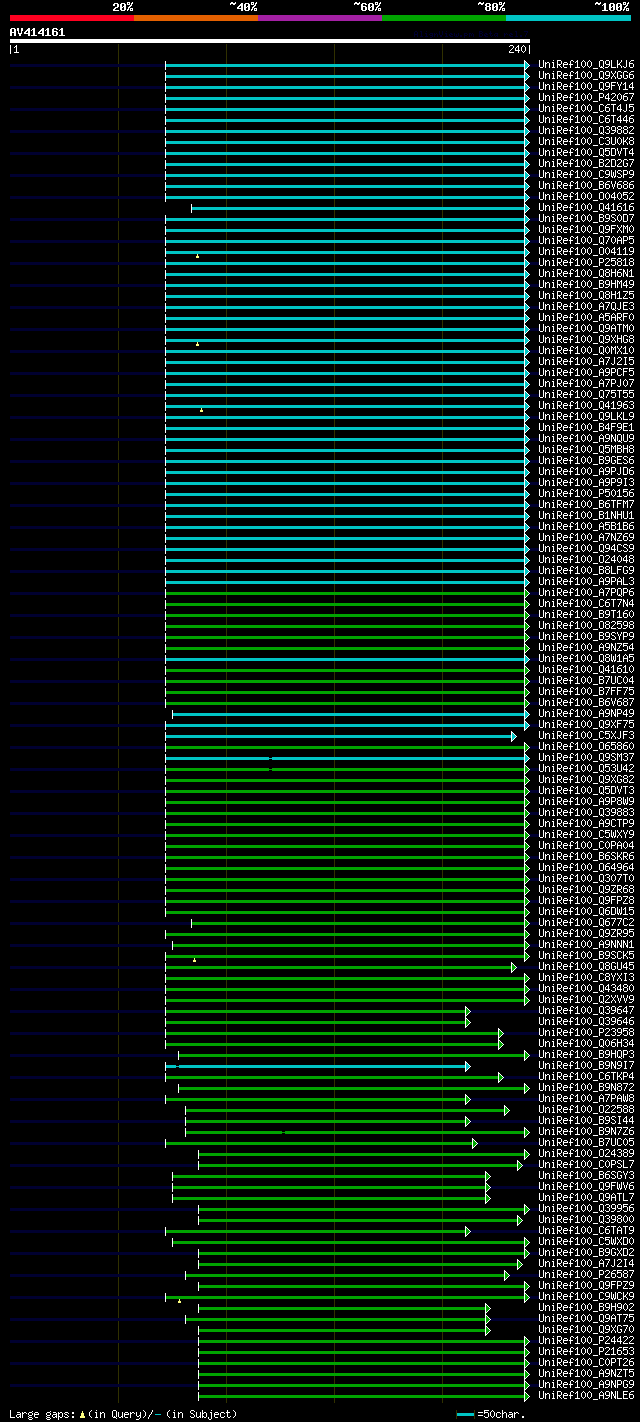The image size is (640, 1422).
Task: Select the AV414161 query label
Action: tap(37, 32)
